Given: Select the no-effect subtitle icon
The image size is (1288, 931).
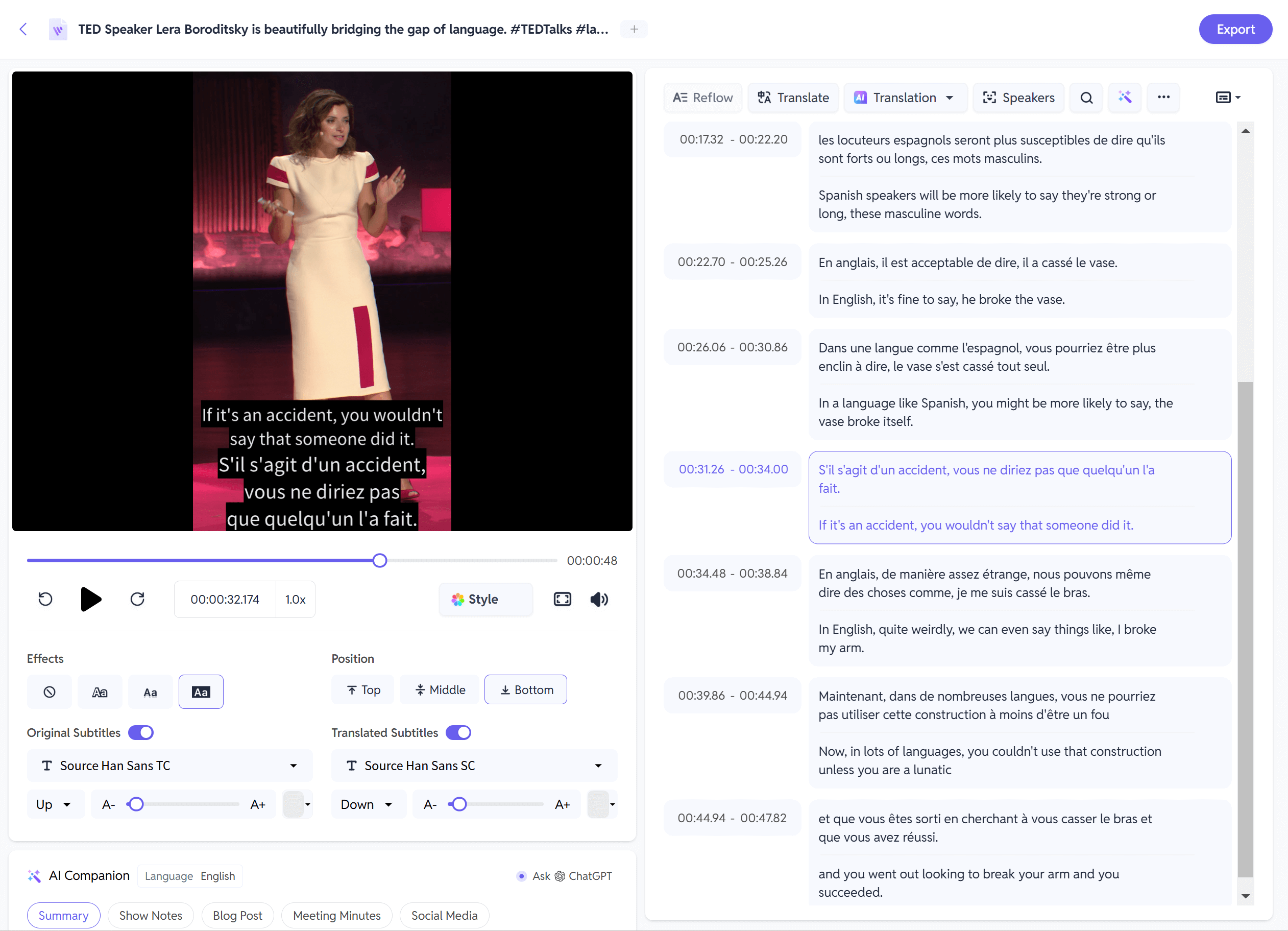Looking at the screenshot, I should click(x=50, y=692).
